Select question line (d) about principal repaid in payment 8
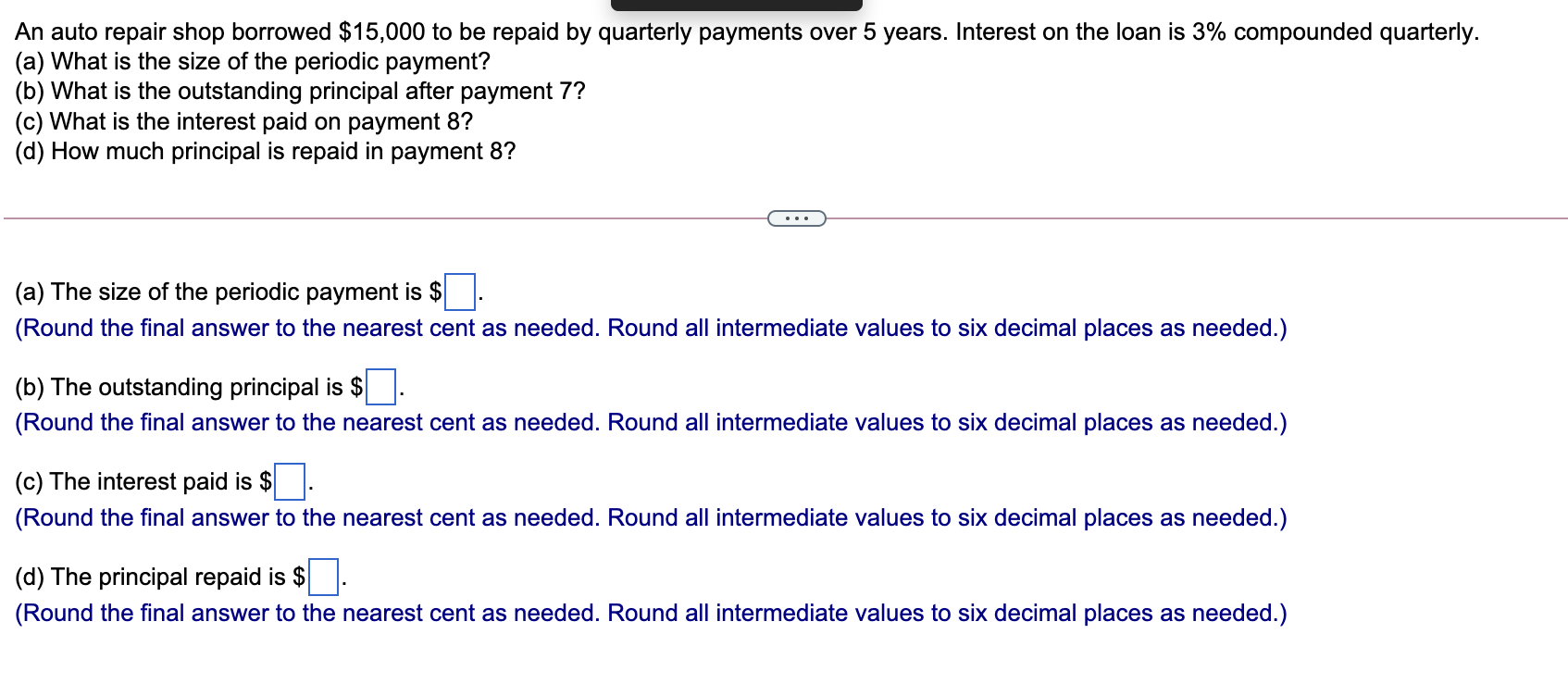Image resolution: width=1568 pixels, height=696 pixels. (266, 151)
